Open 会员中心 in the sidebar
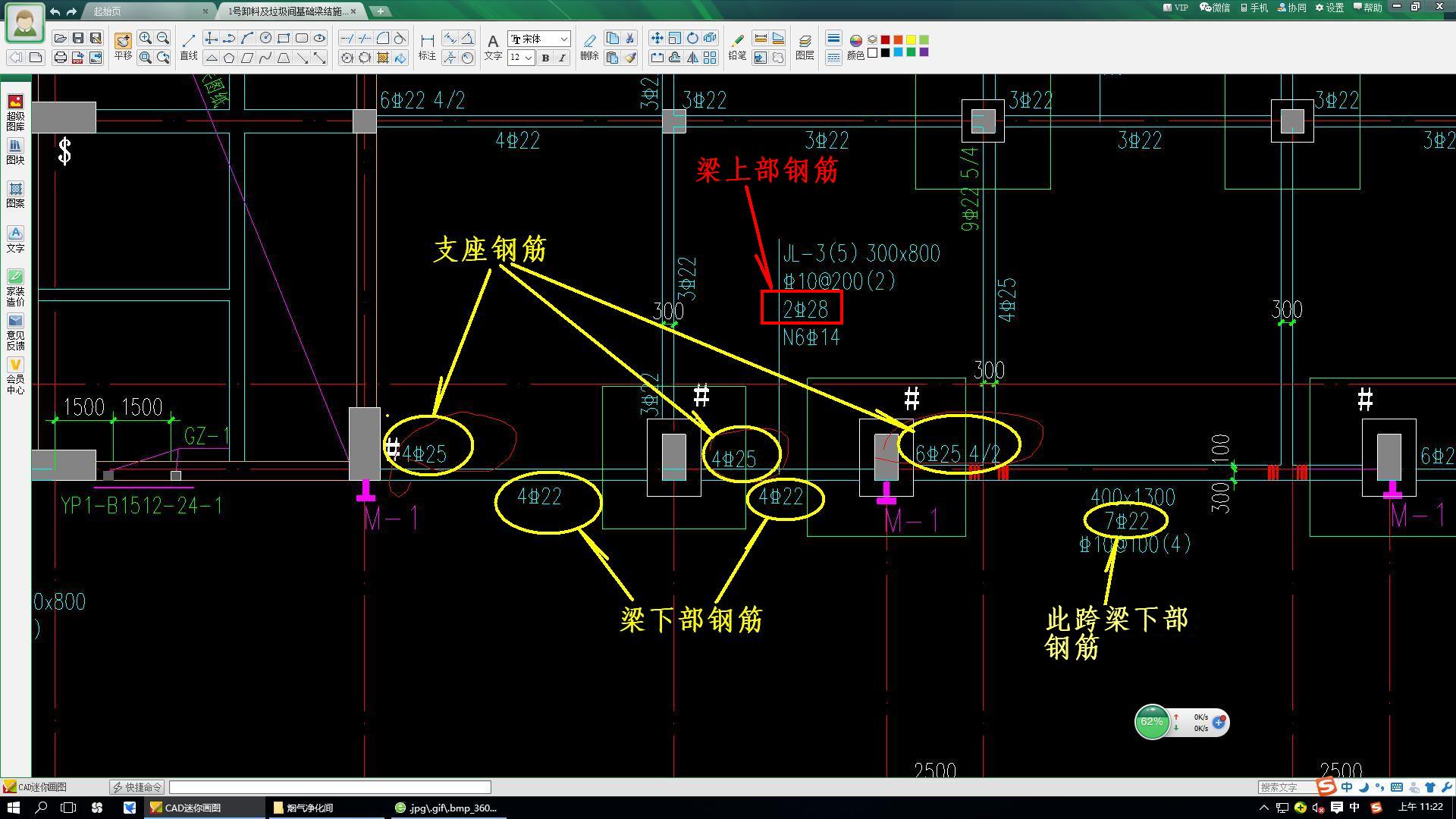Image resolution: width=1456 pixels, height=819 pixels. [x=15, y=375]
